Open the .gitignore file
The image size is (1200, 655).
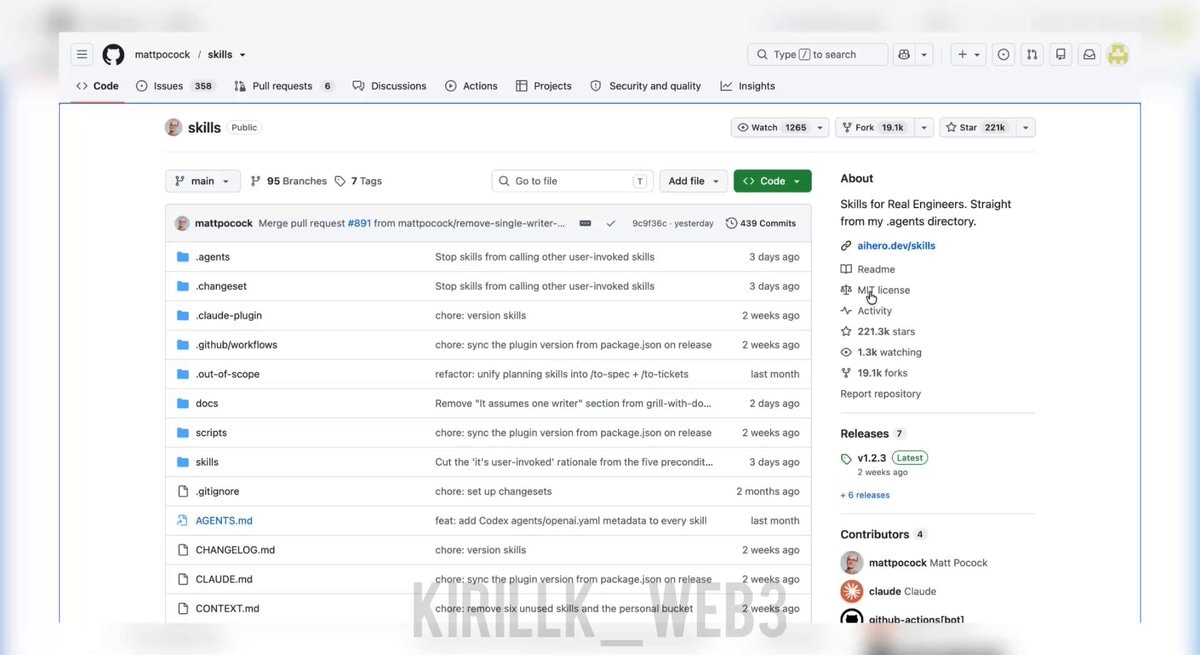click(x=217, y=491)
